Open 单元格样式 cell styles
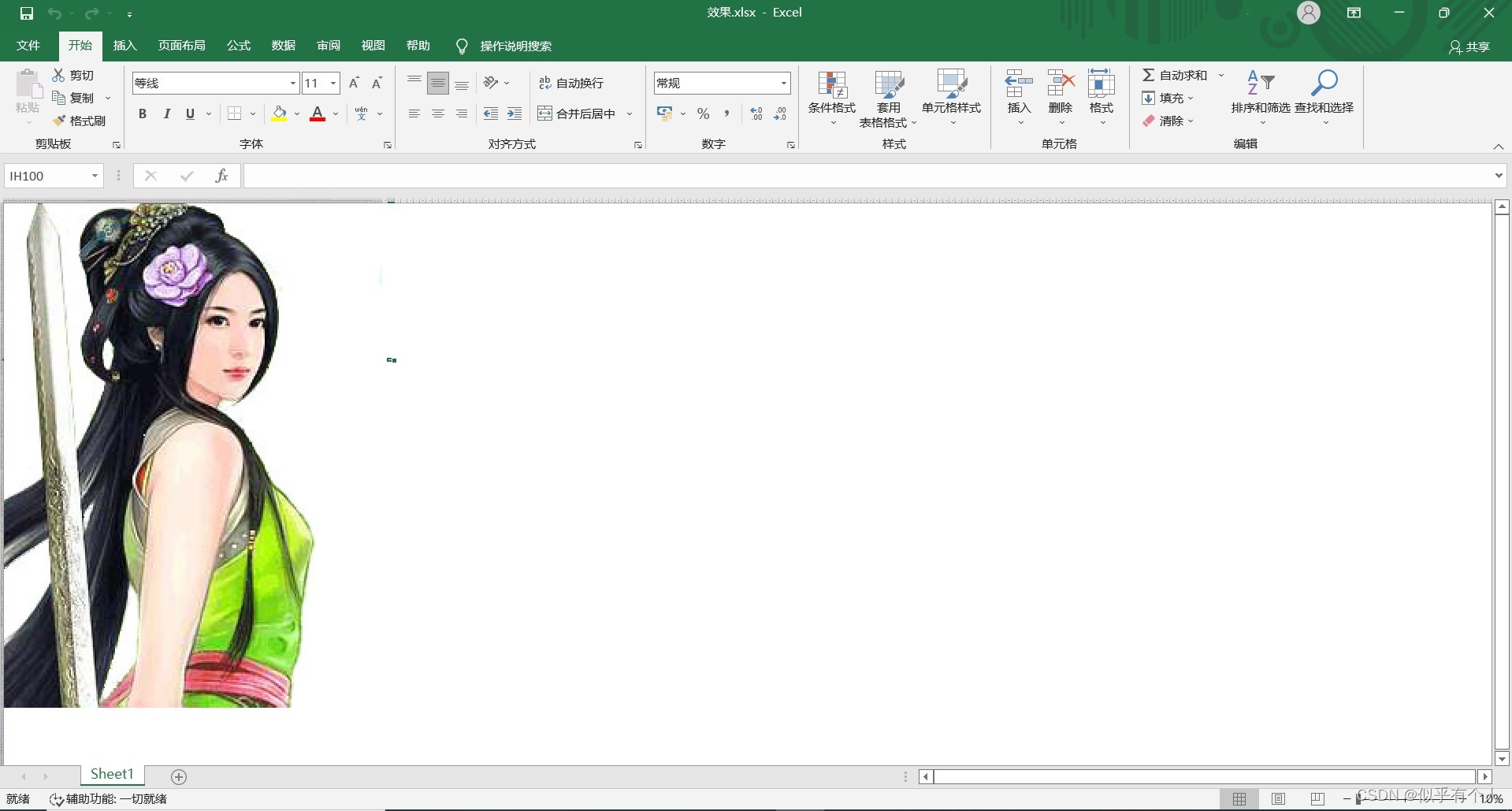The height and width of the screenshot is (811, 1512). click(952, 98)
